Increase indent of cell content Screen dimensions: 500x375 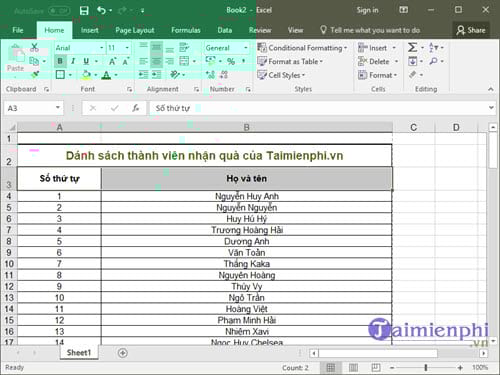pos(156,75)
